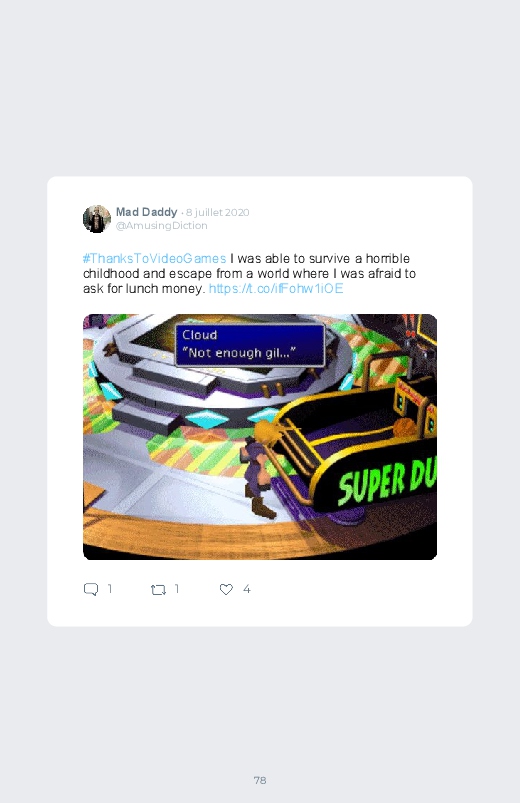The width and height of the screenshot is (520, 803).
Task: Open Mad Daddy's profile avatar
Action: 97,219
